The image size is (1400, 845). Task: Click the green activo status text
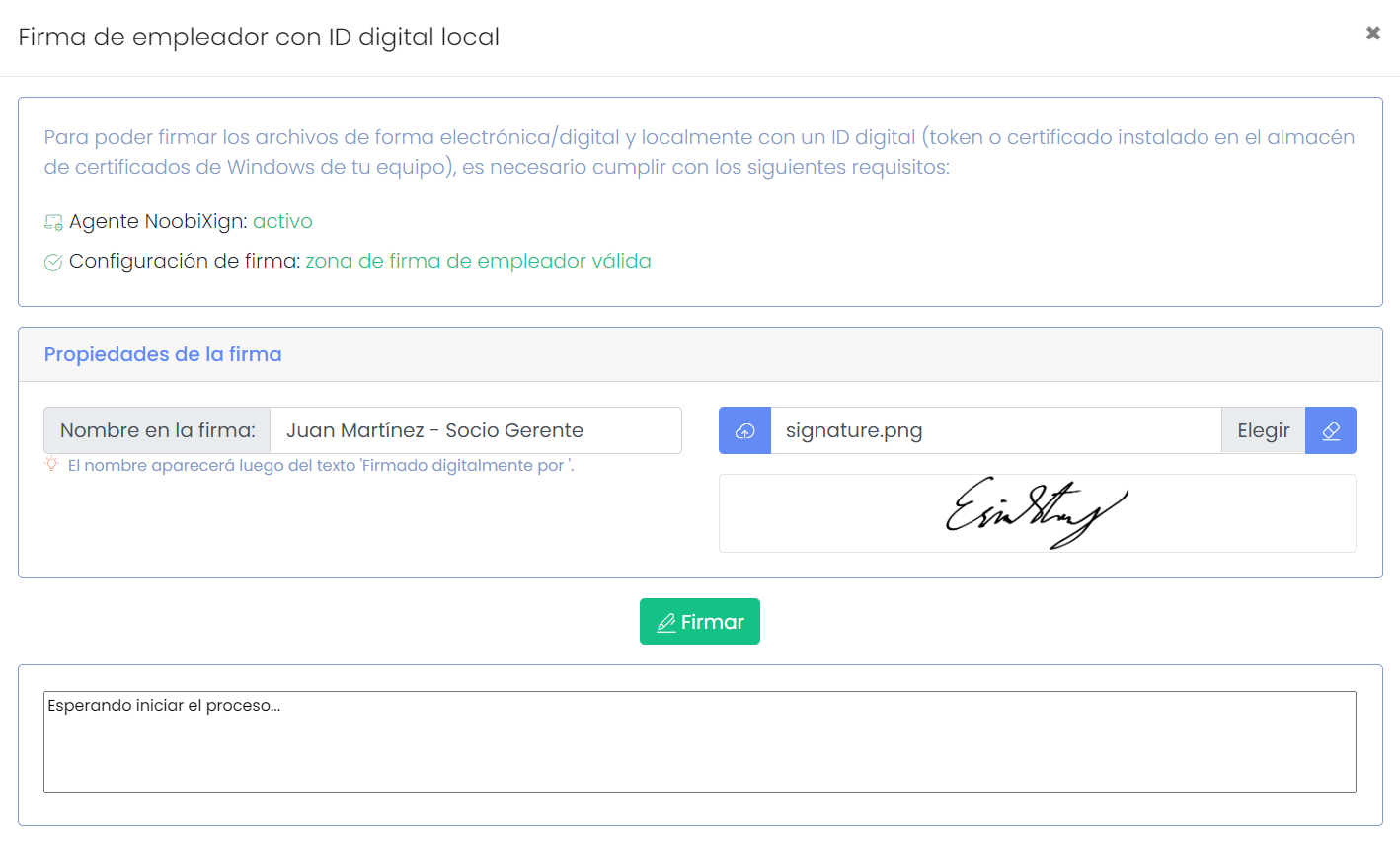tap(282, 221)
